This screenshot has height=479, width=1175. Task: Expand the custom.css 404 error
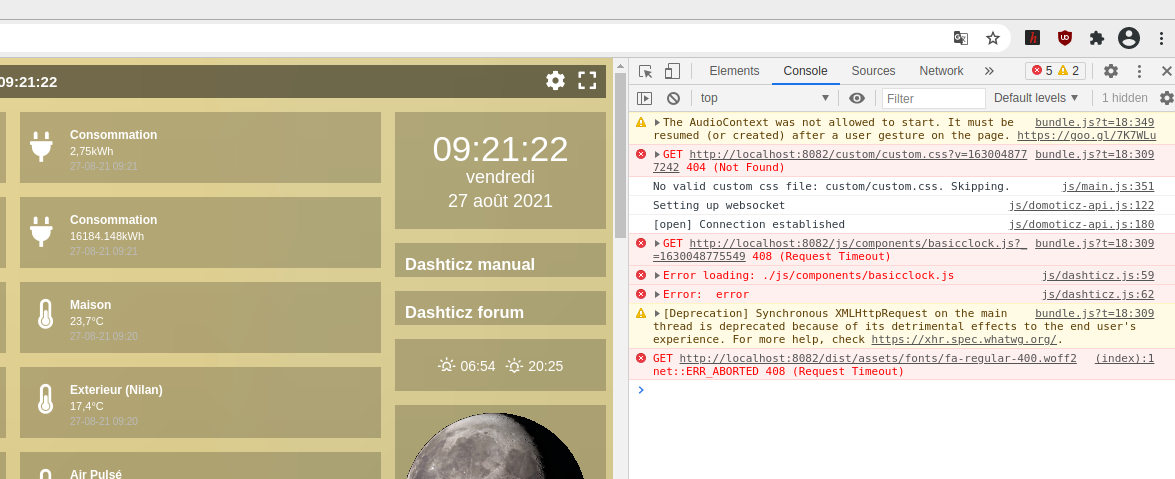tap(658, 154)
